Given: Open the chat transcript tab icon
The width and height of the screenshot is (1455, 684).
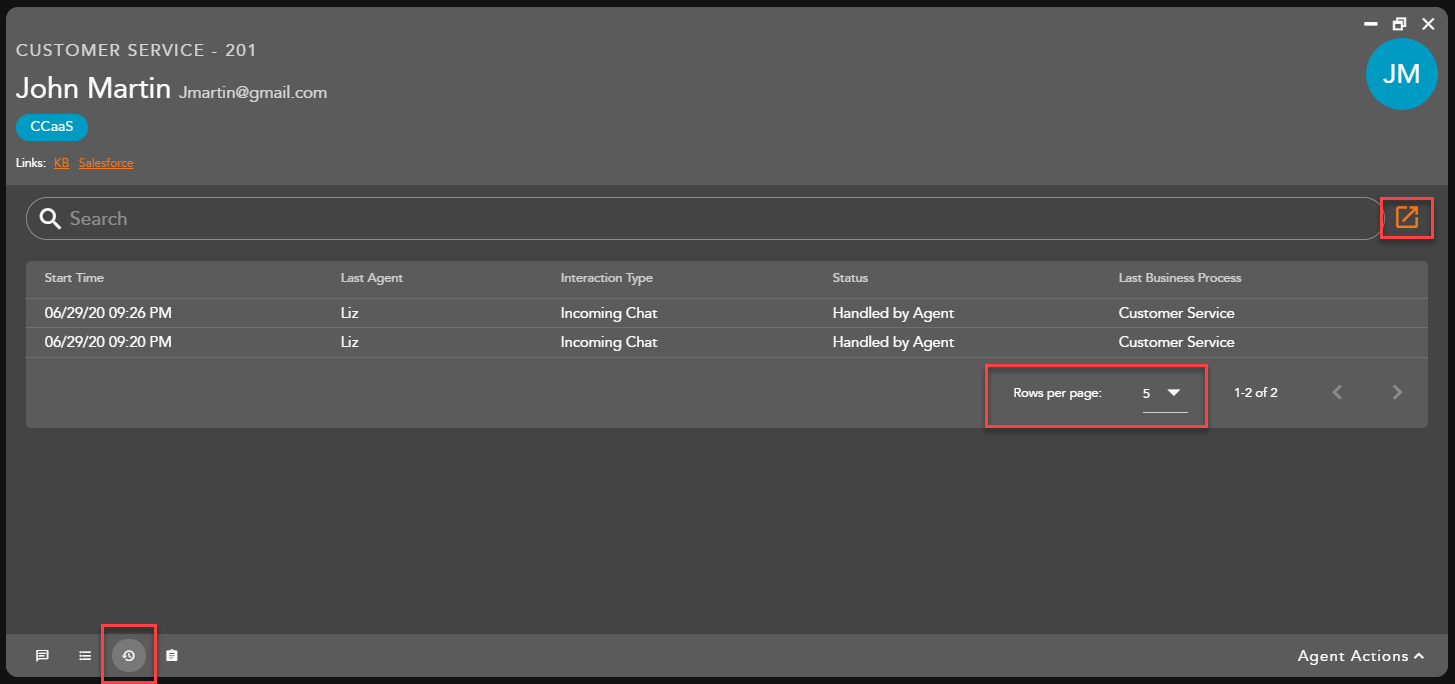Looking at the screenshot, I should tap(42, 656).
